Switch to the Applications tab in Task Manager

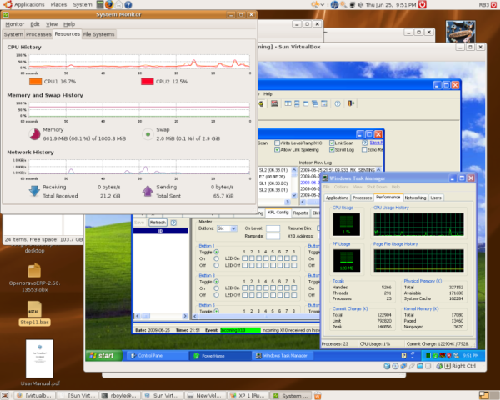point(337,198)
